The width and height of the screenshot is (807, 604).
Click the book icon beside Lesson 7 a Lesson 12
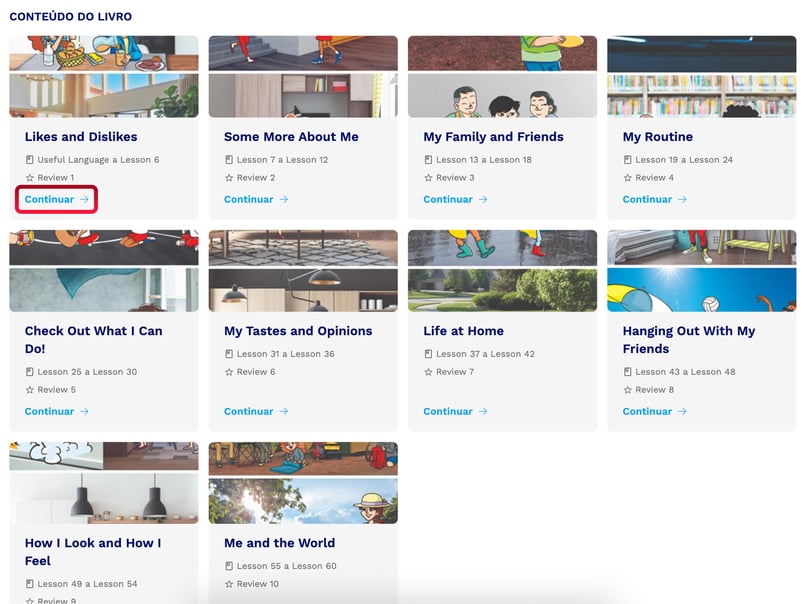click(x=229, y=159)
